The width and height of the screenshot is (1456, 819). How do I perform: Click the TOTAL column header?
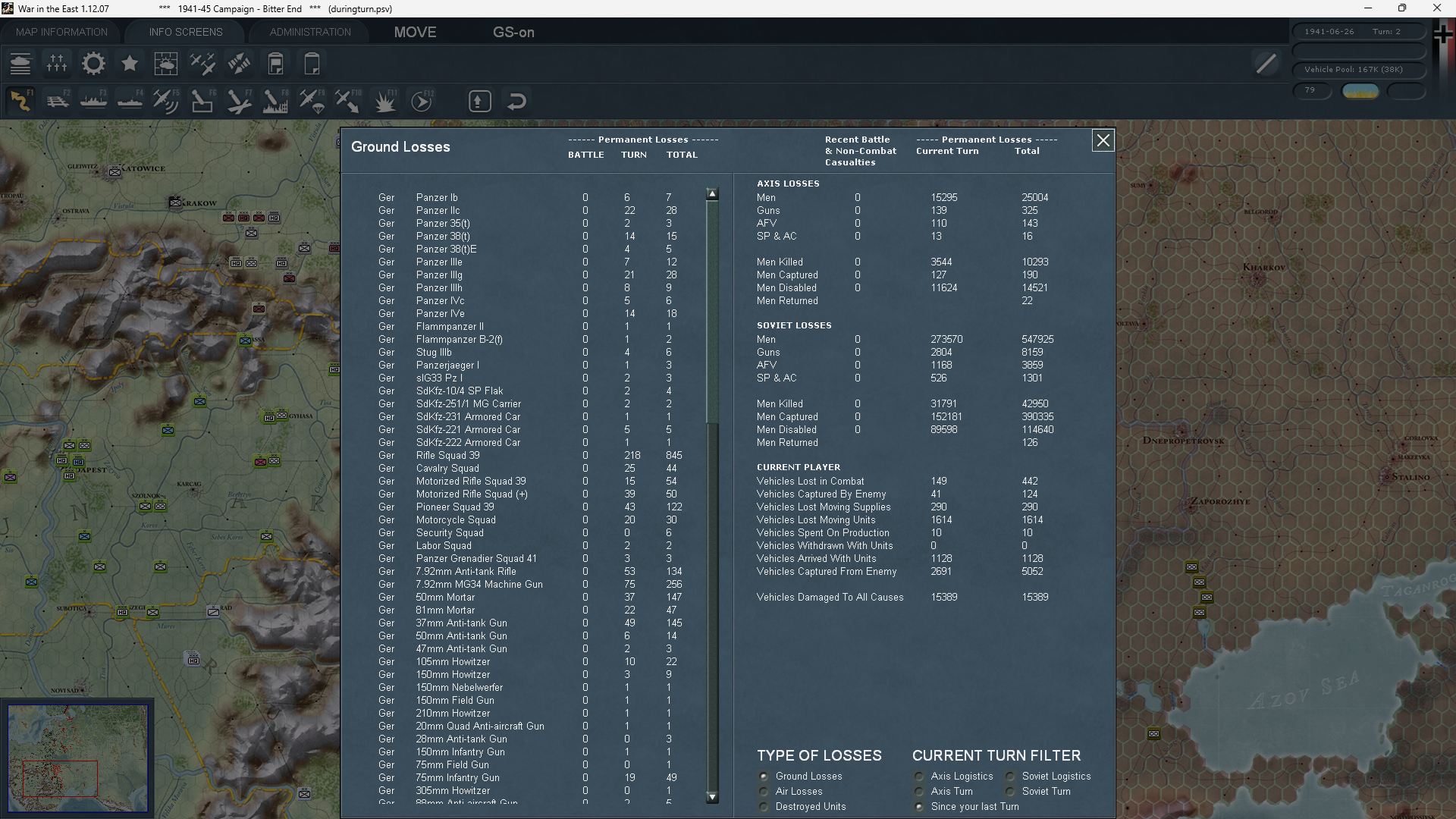coord(682,155)
